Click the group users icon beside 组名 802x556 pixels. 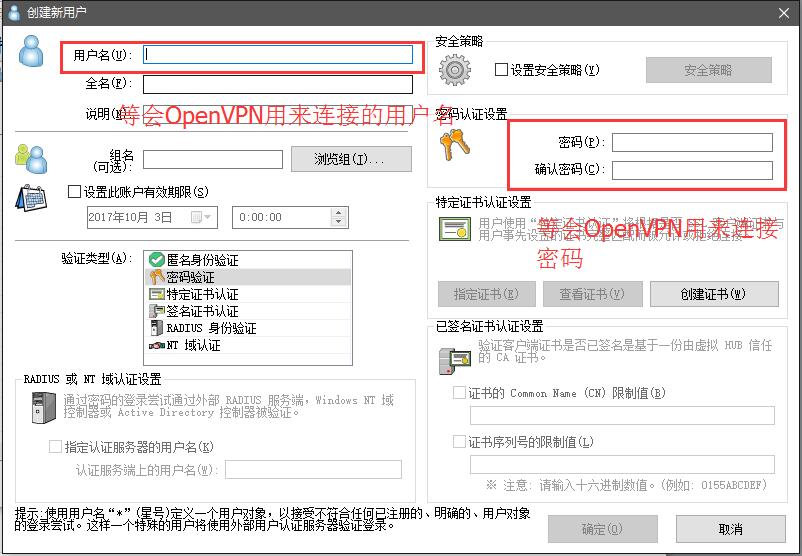[31, 159]
